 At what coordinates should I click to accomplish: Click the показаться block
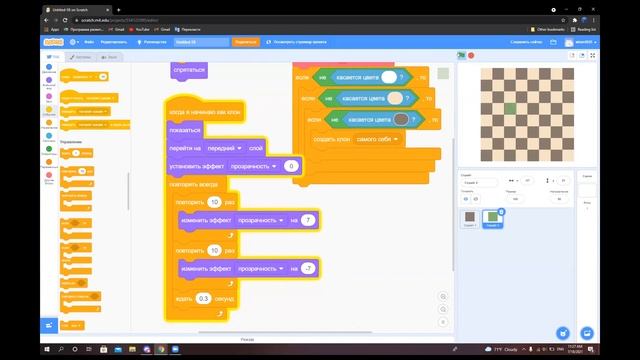click(185, 130)
